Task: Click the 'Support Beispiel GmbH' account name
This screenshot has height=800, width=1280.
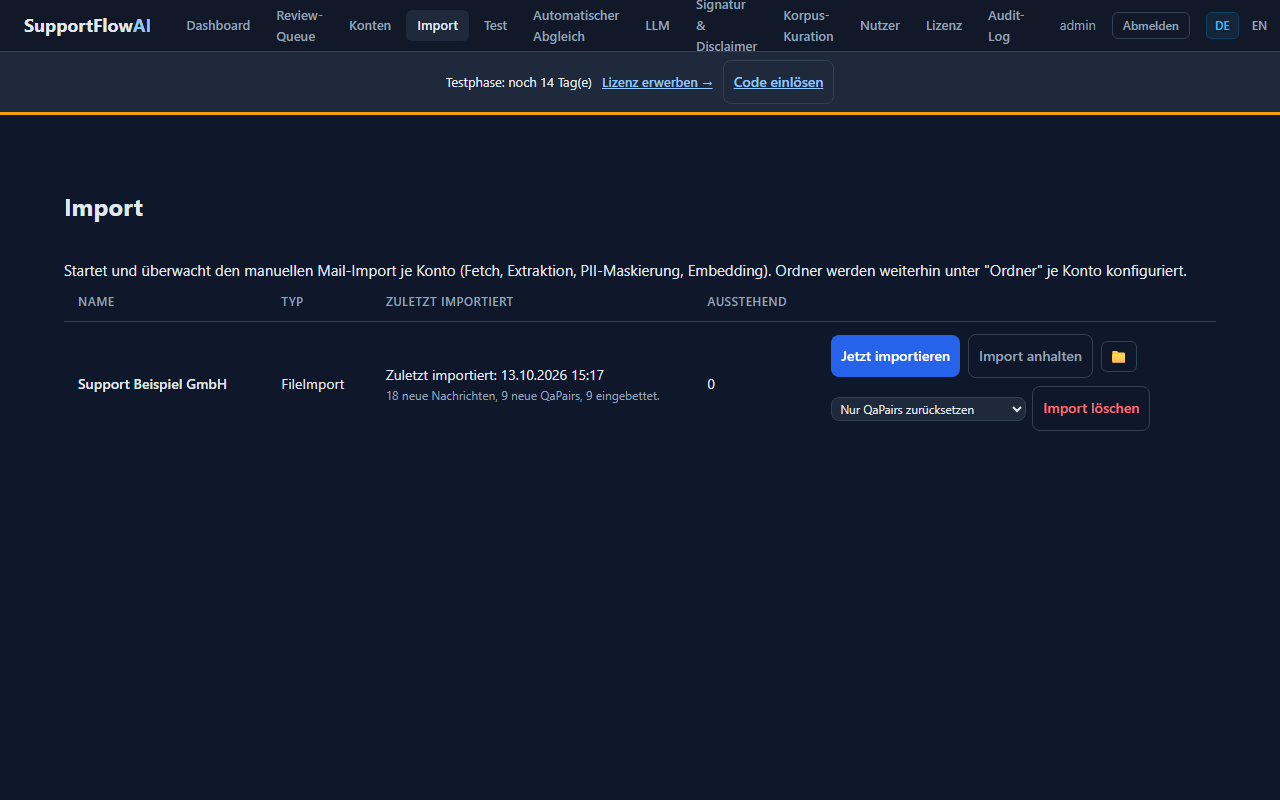Action: pos(152,384)
